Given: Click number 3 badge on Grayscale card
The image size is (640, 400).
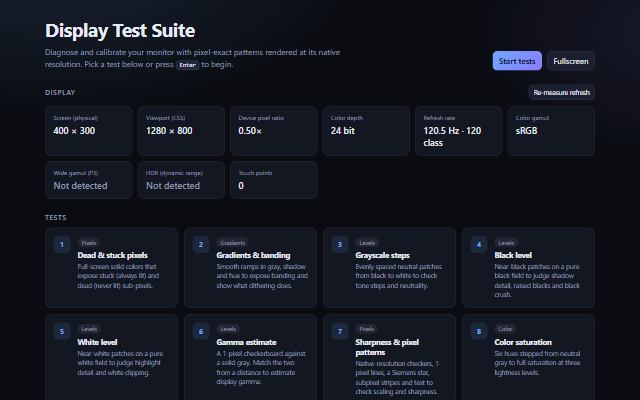Looking at the screenshot, I should tap(340, 244).
